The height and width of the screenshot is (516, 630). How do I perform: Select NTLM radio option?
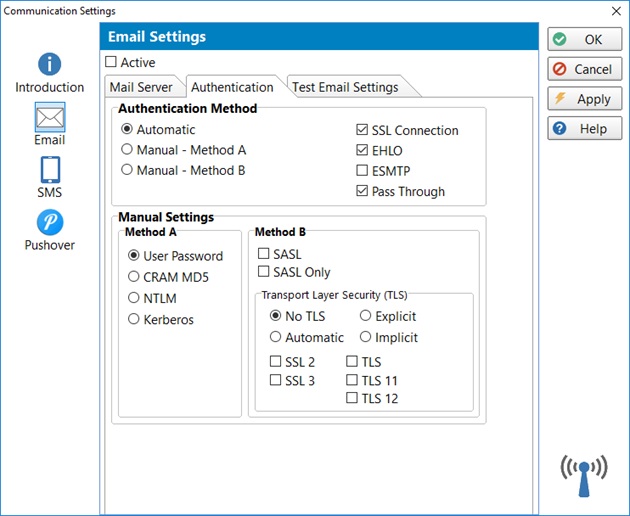[134, 298]
